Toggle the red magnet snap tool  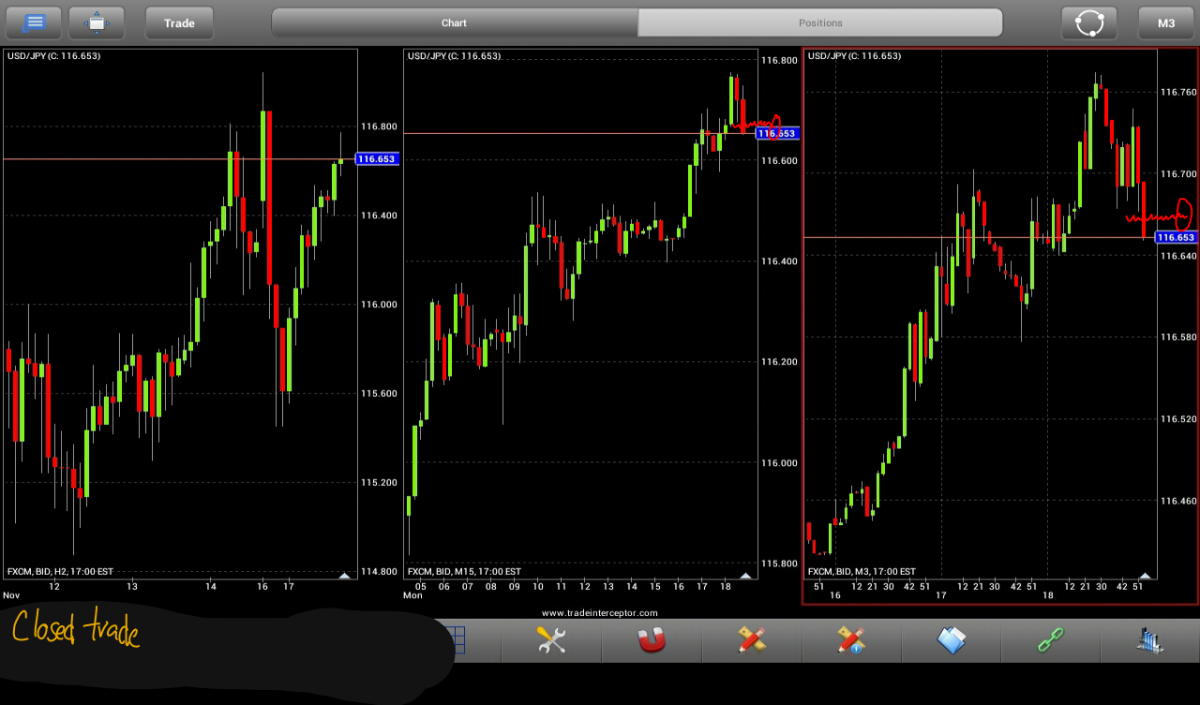pyautogui.click(x=651, y=640)
